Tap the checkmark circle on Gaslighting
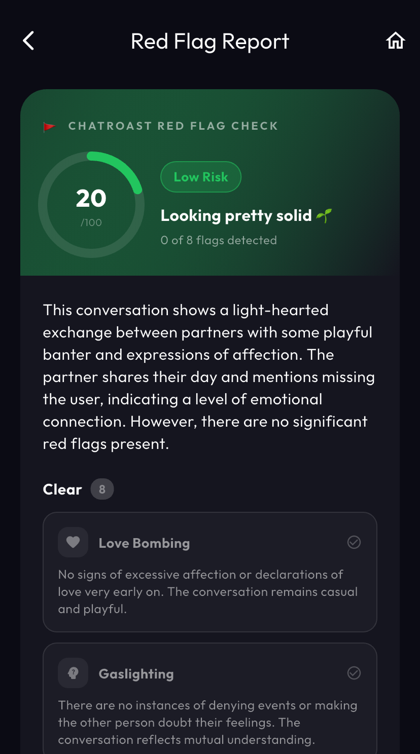Screen dimensions: 420x754 pos(354,673)
